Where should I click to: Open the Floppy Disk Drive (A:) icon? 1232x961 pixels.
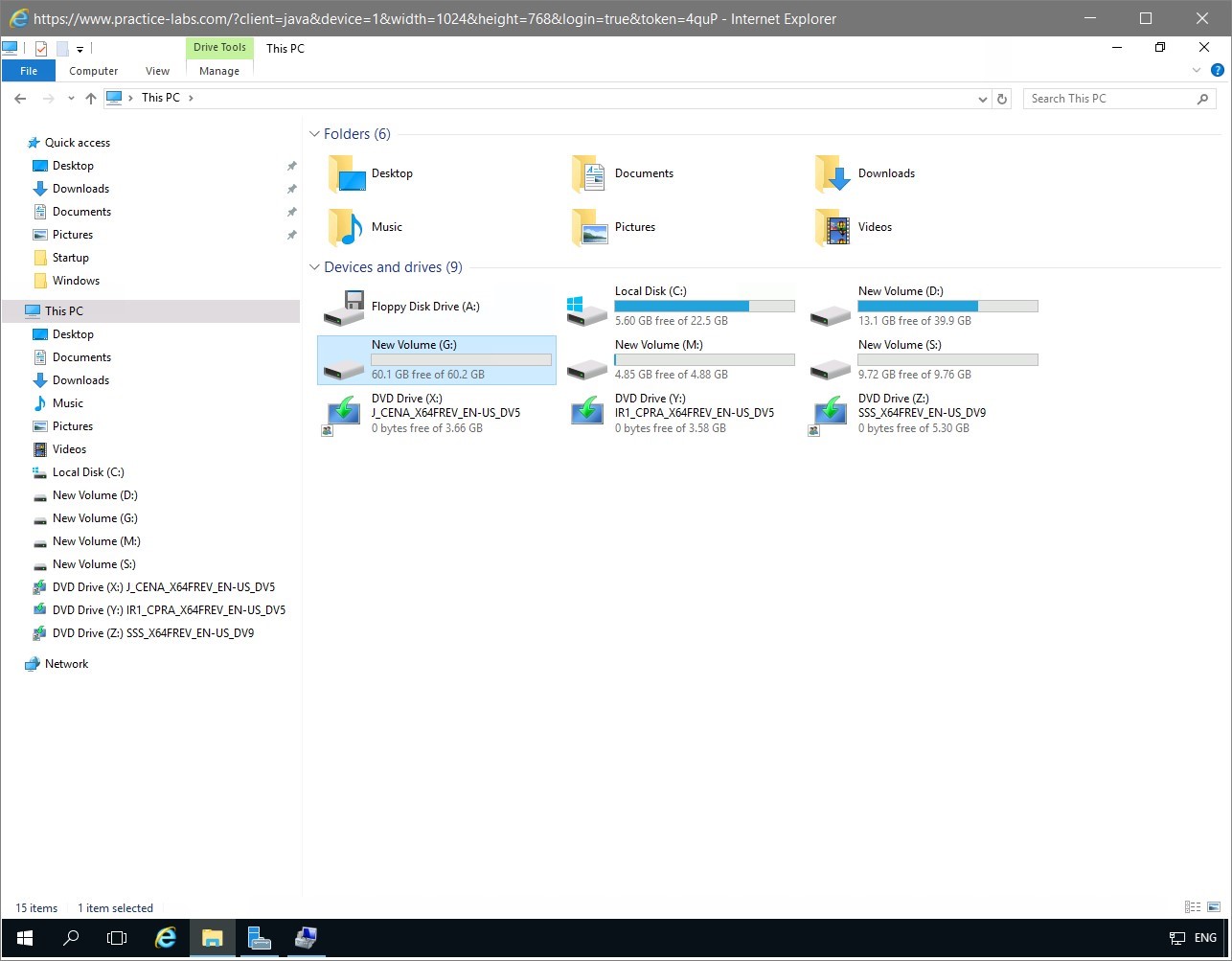pyautogui.click(x=343, y=308)
